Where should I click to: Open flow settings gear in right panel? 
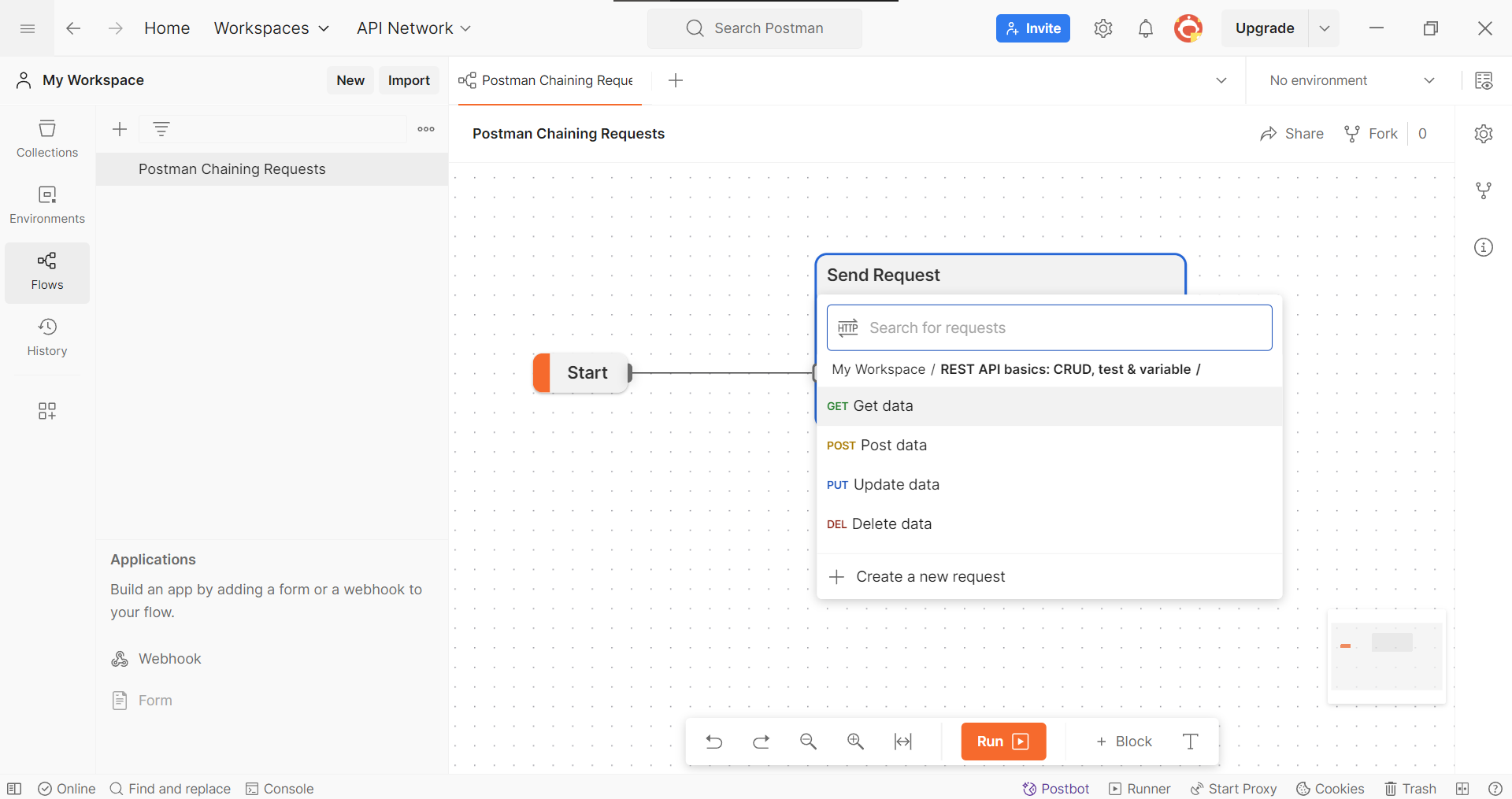[1484, 134]
